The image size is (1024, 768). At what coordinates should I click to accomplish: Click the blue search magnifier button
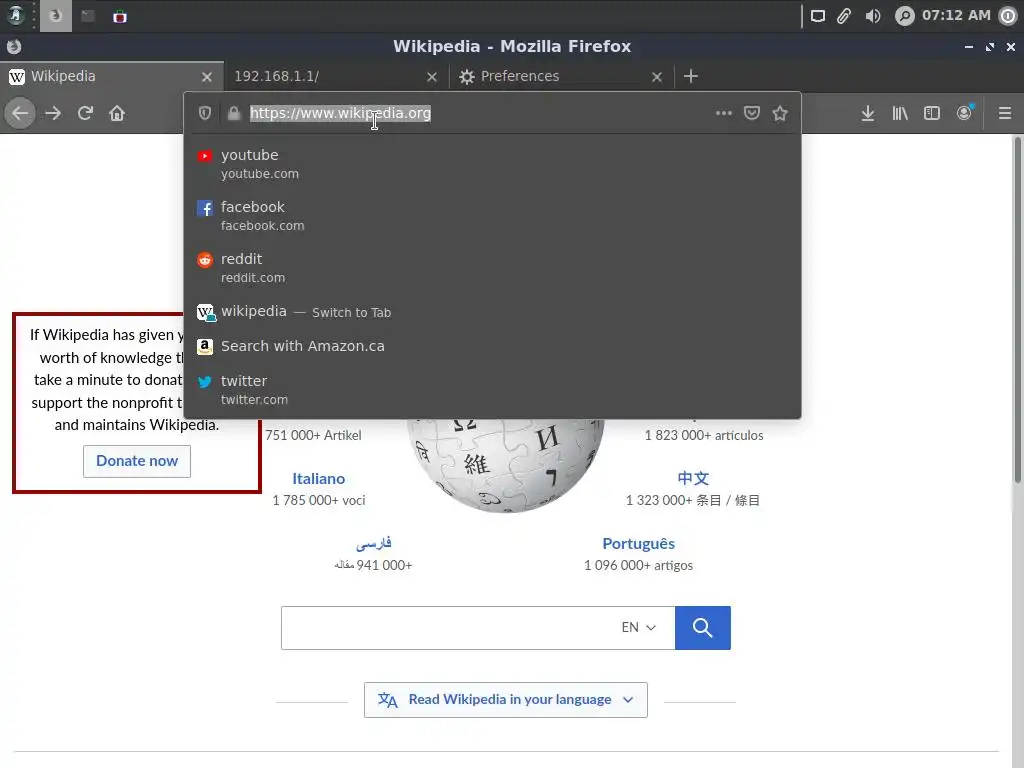click(703, 628)
